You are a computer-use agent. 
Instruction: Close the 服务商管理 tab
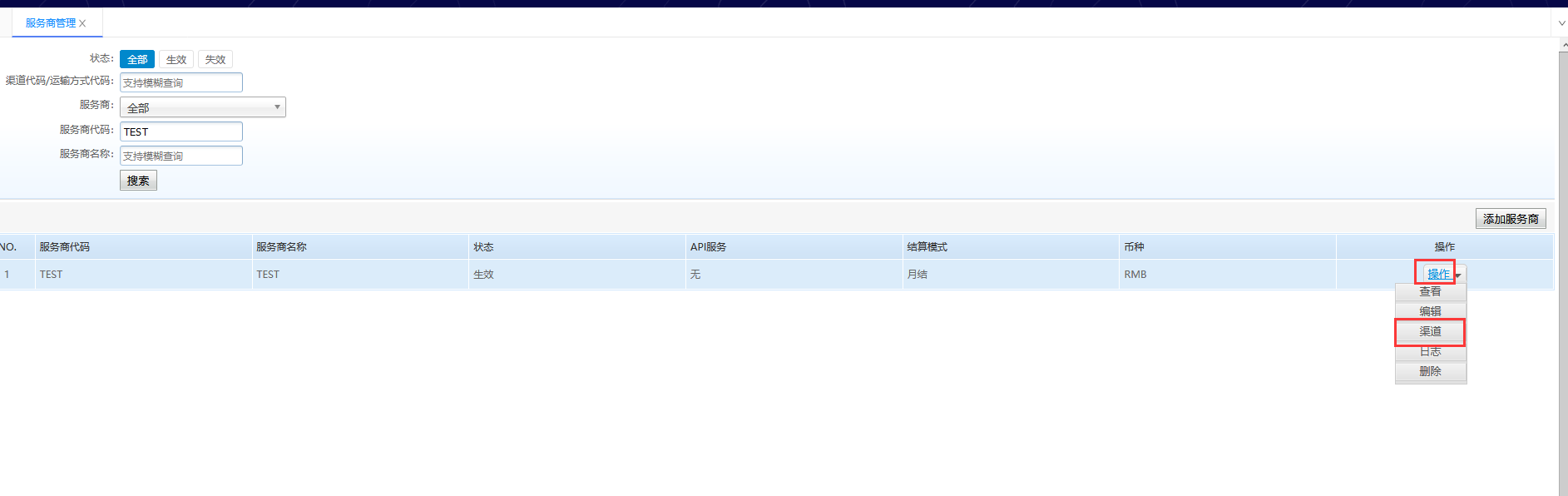click(82, 23)
